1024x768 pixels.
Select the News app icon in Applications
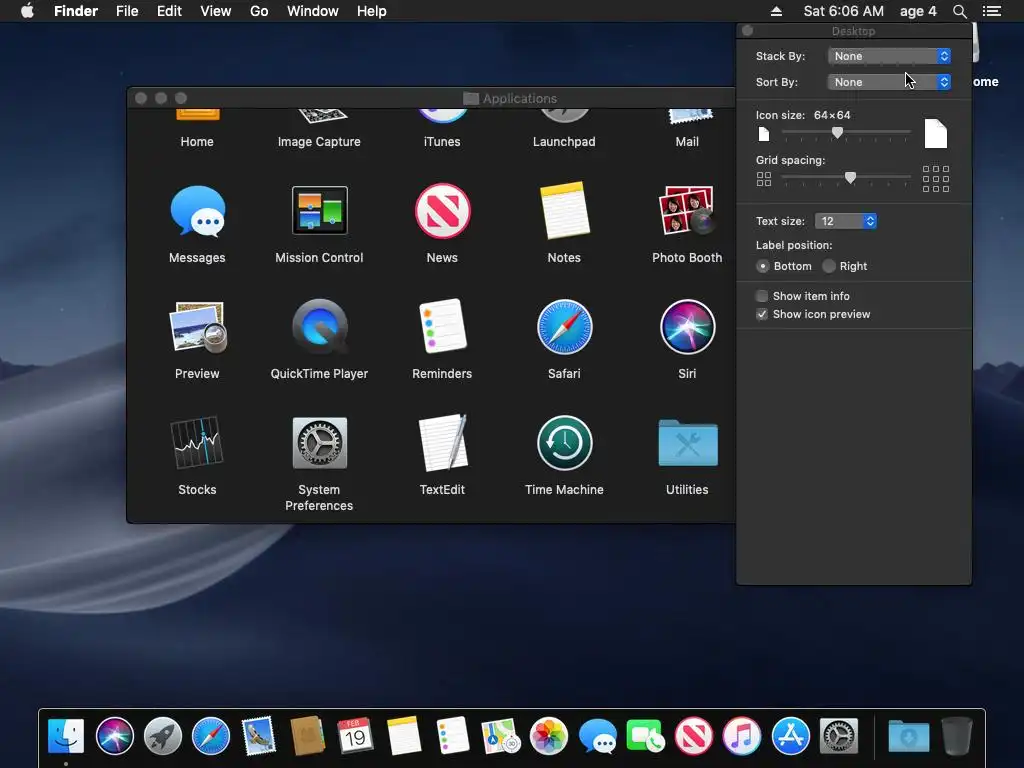click(x=442, y=210)
